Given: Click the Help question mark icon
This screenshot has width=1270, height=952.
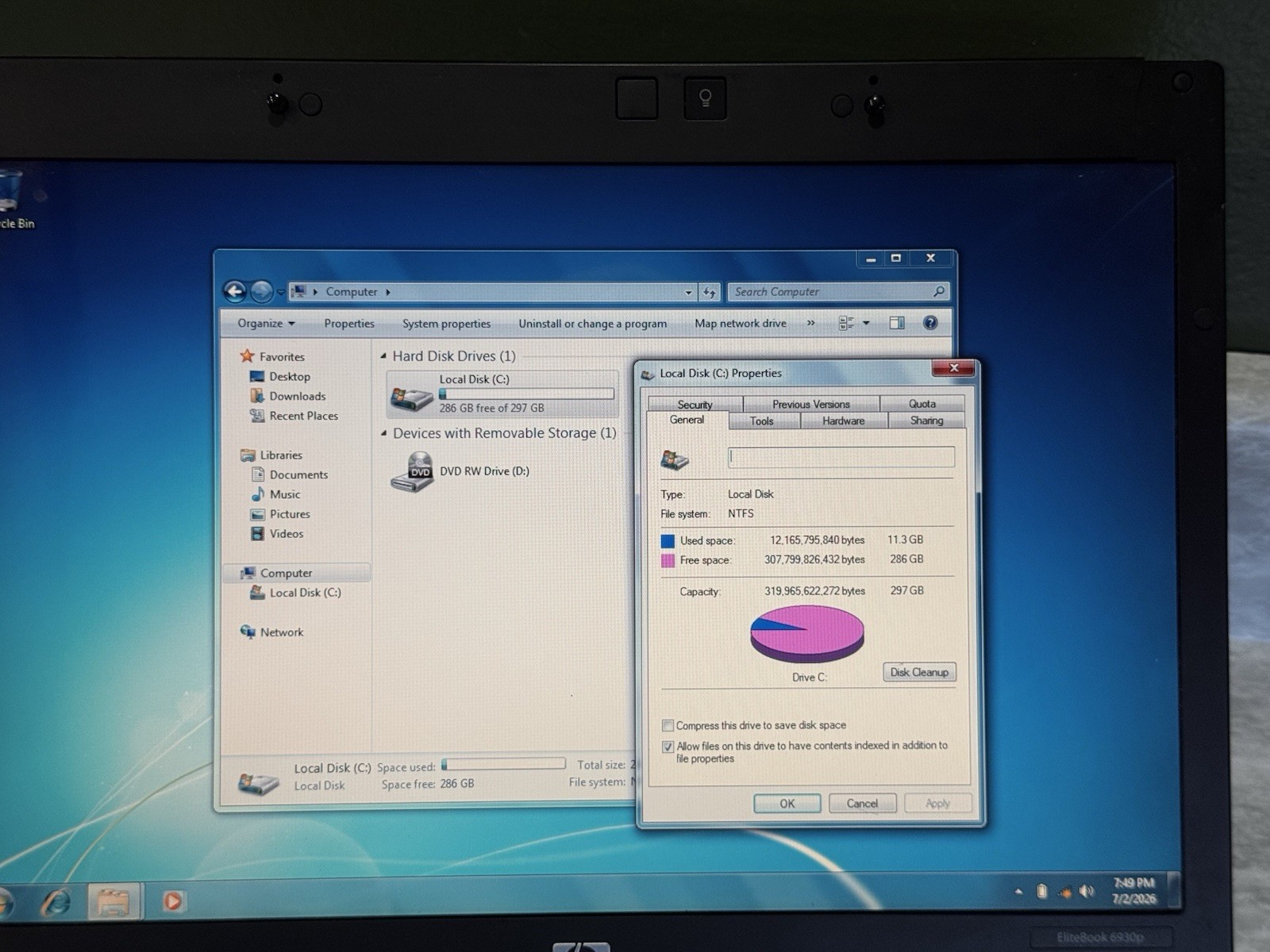Looking at the screenshot, I should click(x=930, y=323).
